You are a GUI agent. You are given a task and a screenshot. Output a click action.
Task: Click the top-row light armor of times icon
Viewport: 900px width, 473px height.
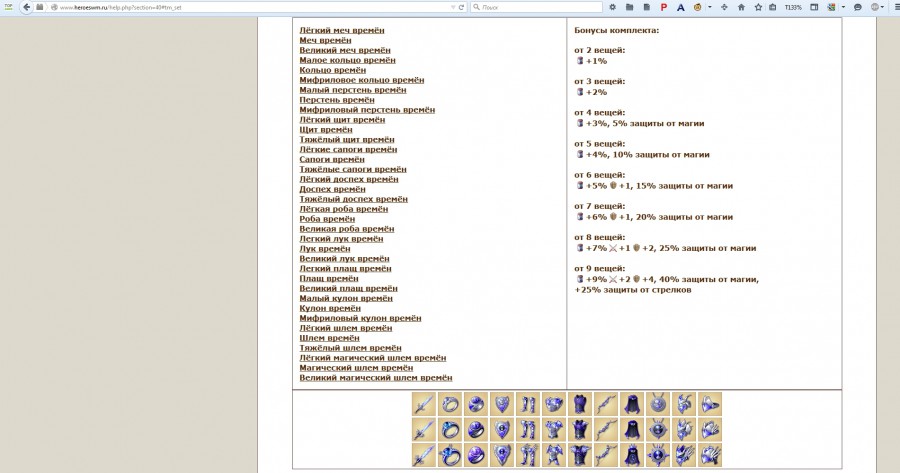[553, 404]
